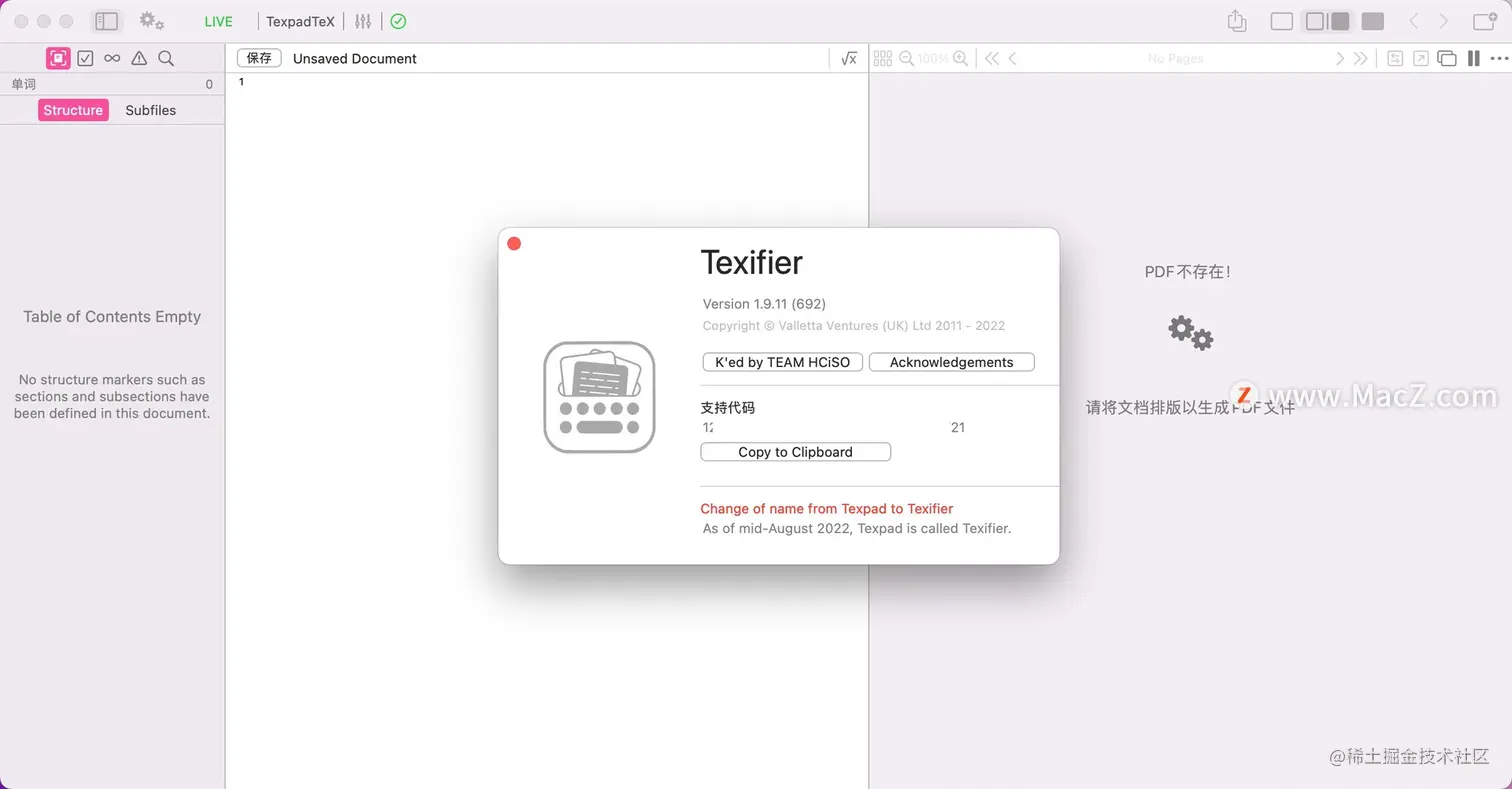Click the sync scroll PDF icon
1512x789 pixels.
(x=1395, y=58)
